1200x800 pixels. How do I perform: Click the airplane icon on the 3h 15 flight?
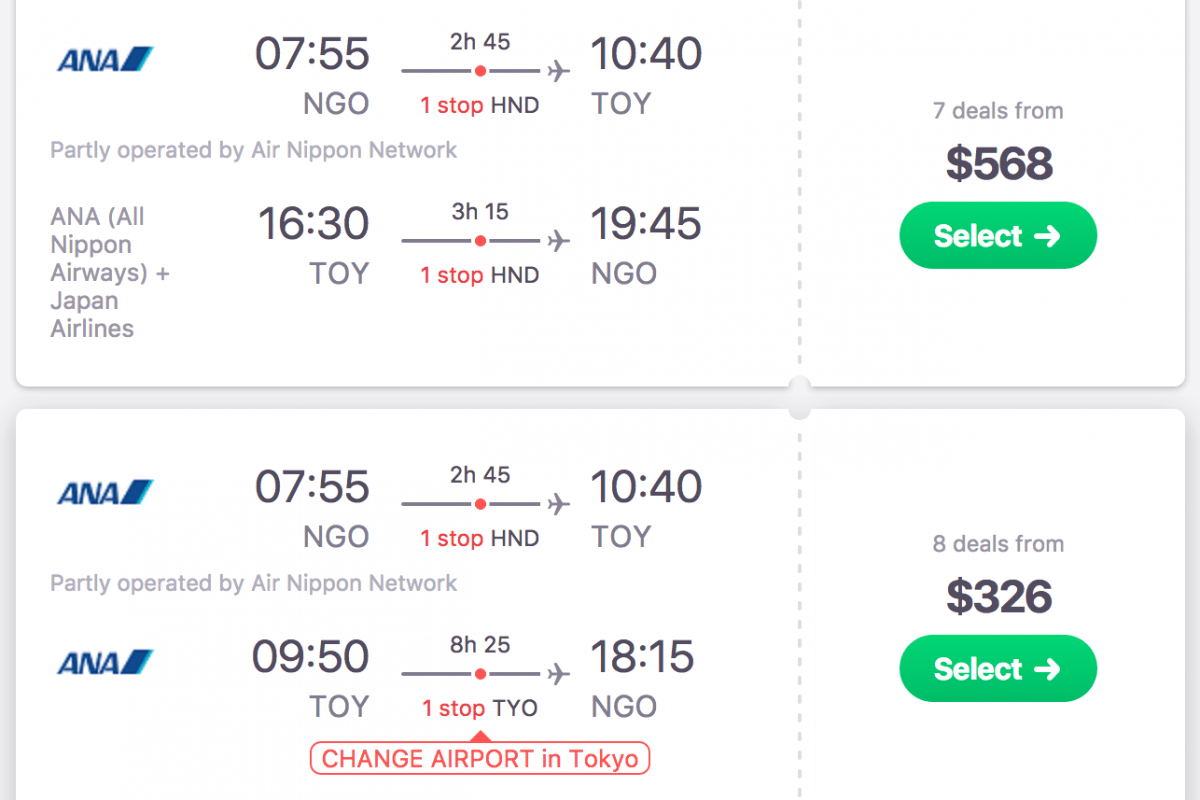pyautogui.click(x=559, y=241)
